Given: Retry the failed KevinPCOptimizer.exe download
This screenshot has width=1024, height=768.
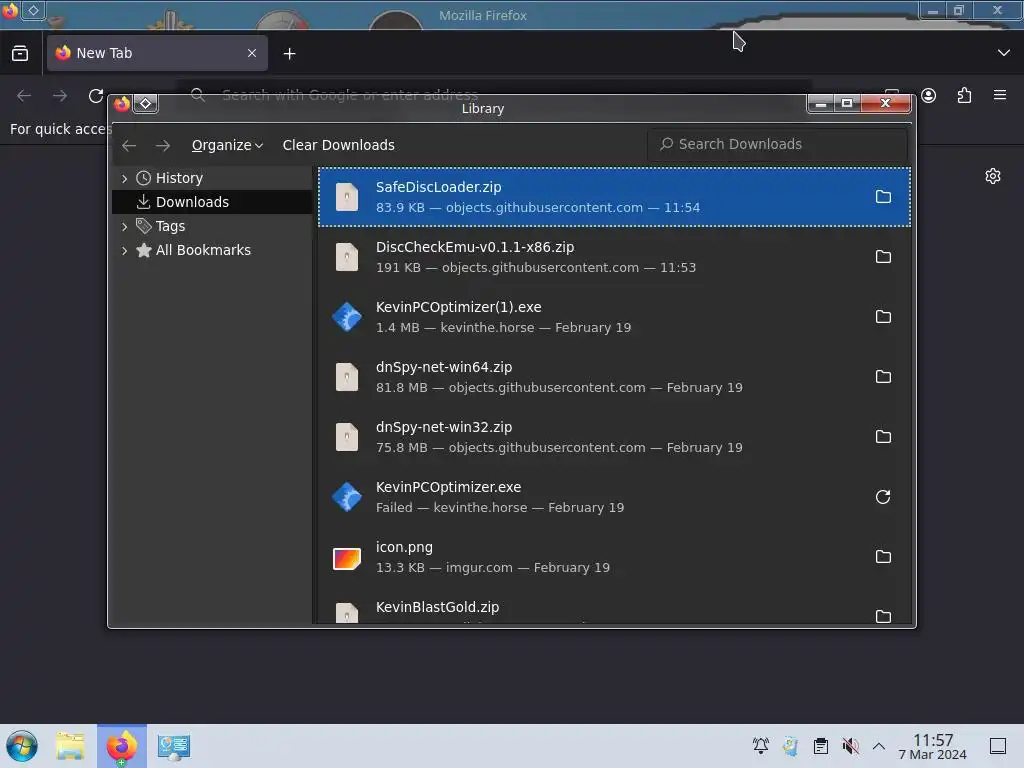Looking at the screenshot, I should point(883,497).
